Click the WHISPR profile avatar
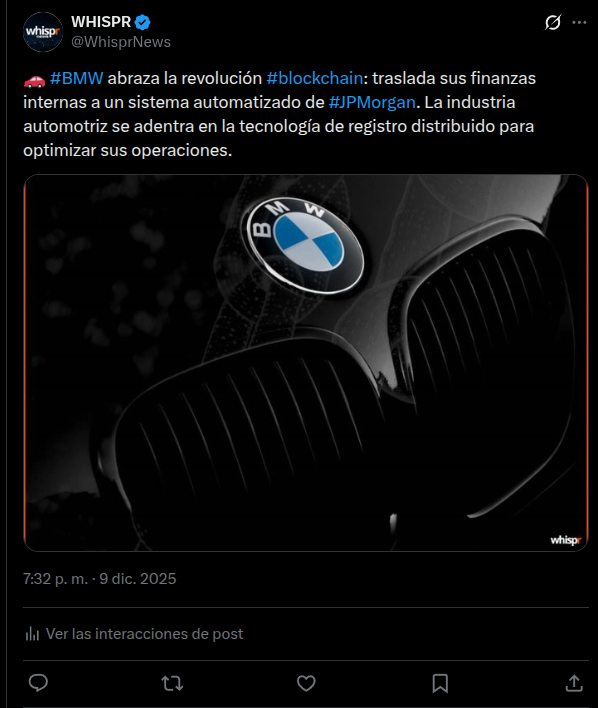598x708 pixels. [x=43, y=32]
